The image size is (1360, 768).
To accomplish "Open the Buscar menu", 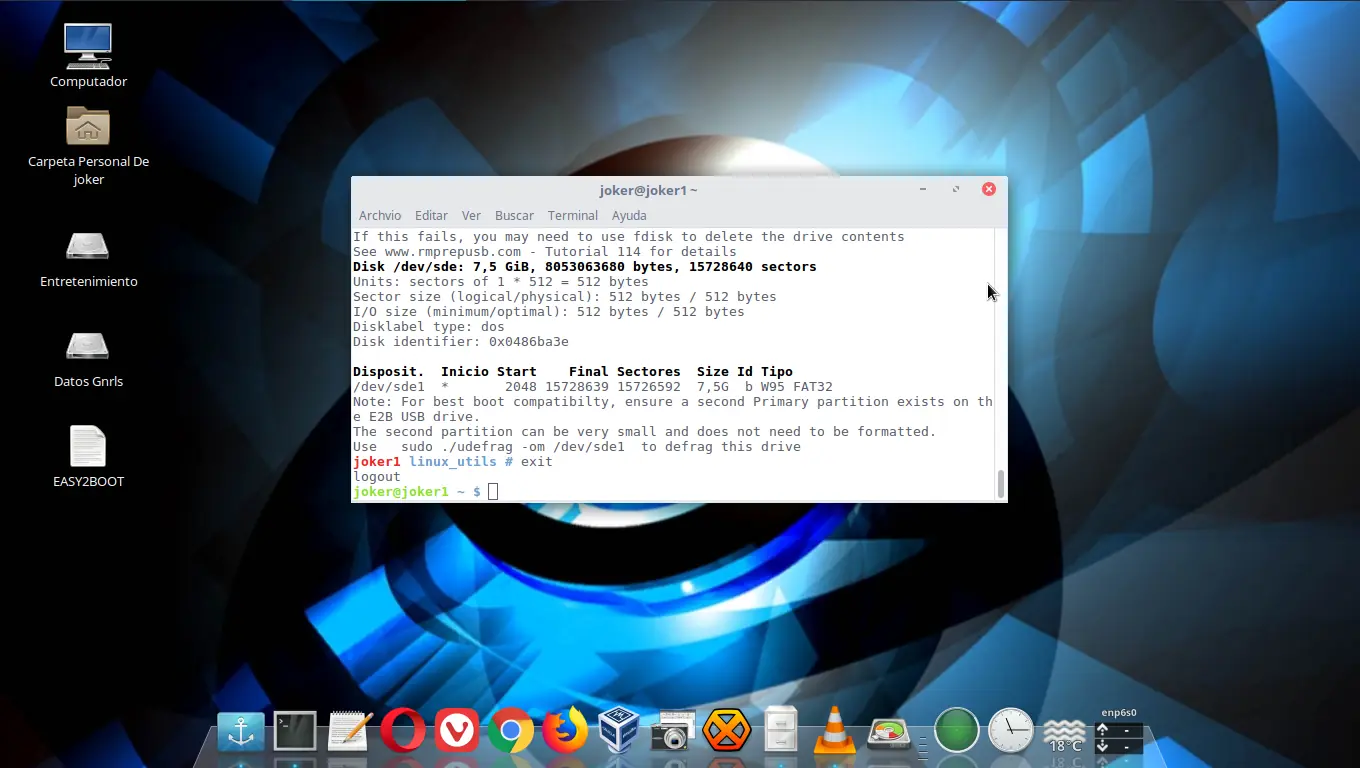I will click(x=514, y=215).
